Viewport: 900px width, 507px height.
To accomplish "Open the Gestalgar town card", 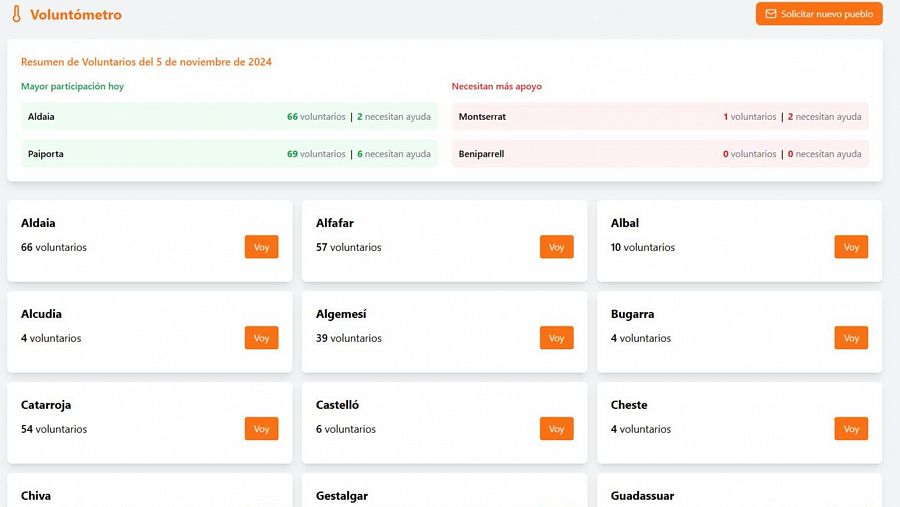I will [444, 493].
